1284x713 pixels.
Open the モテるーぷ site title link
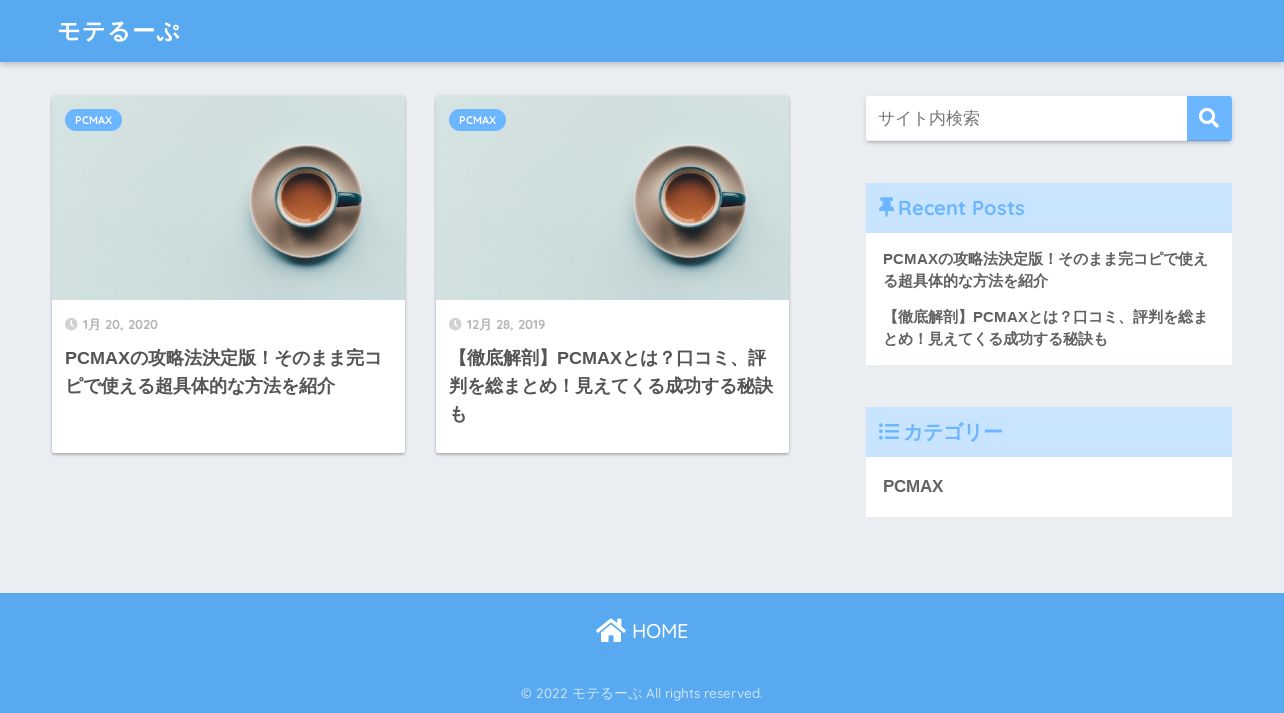pos(119,31)
